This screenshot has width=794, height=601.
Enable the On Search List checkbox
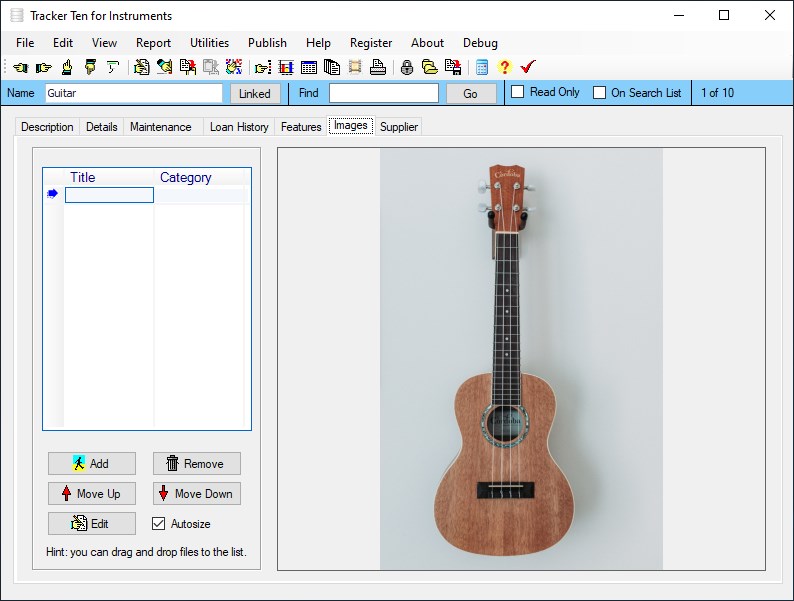[x=600, y=93]
